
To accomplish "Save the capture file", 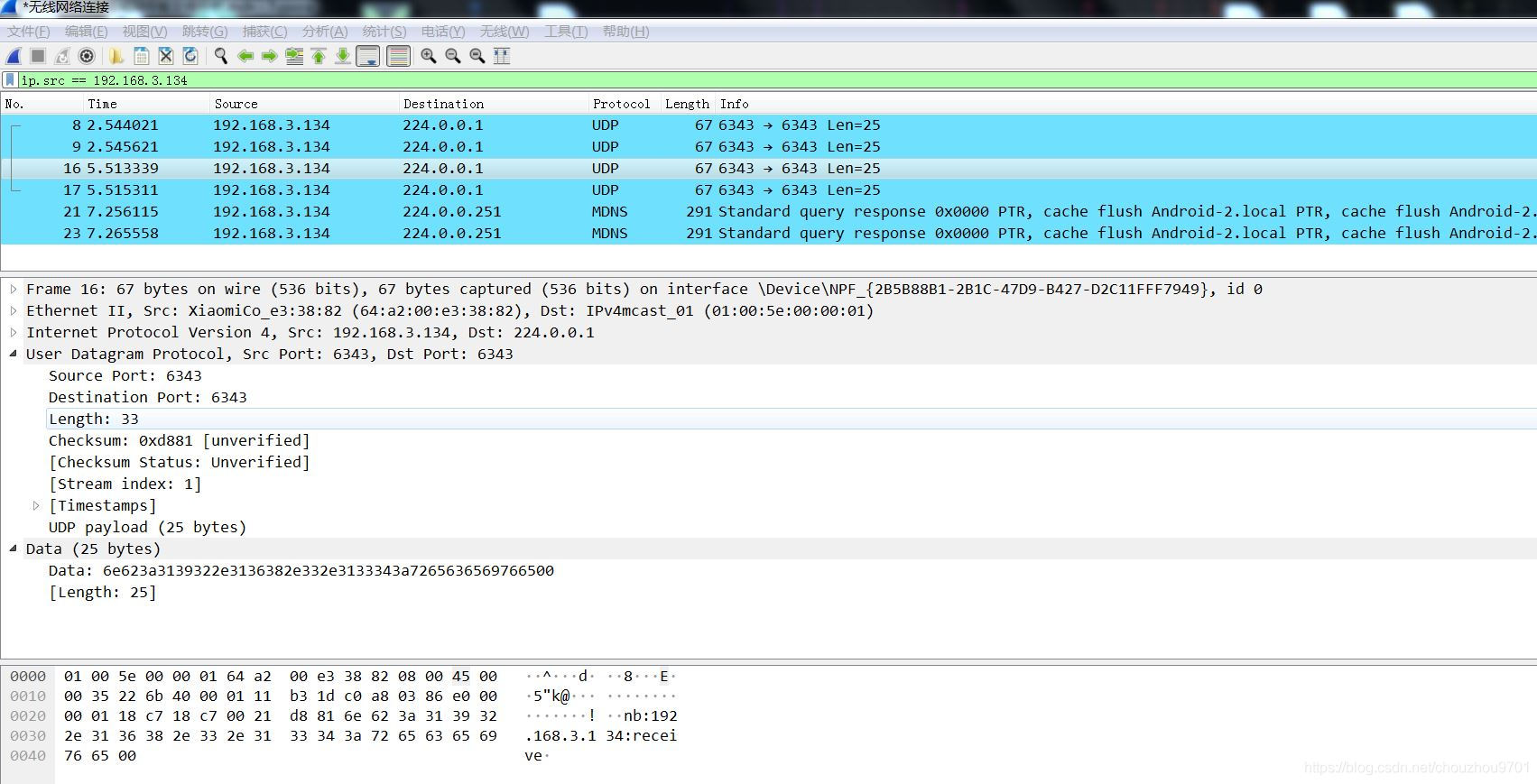I will (141, 56).
